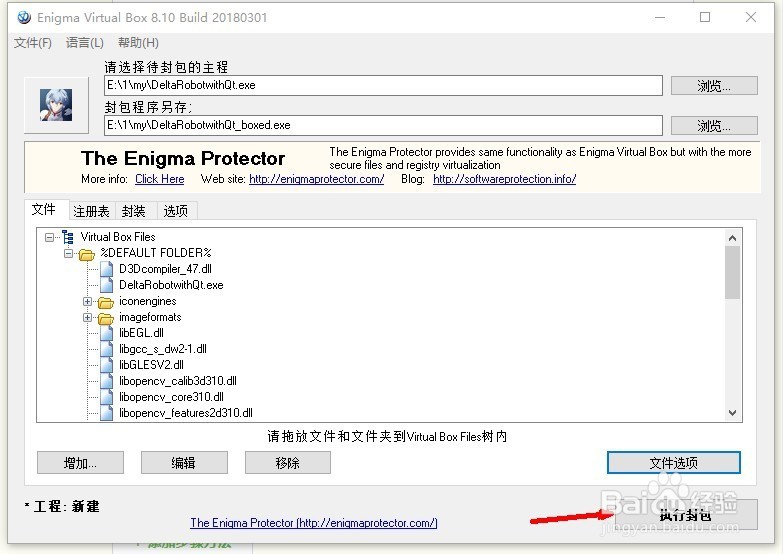Image resolution: width=783 pixels, height=554 pixels.
Task: Click 浏览 button for boxed output file
Action: (714, 126)
